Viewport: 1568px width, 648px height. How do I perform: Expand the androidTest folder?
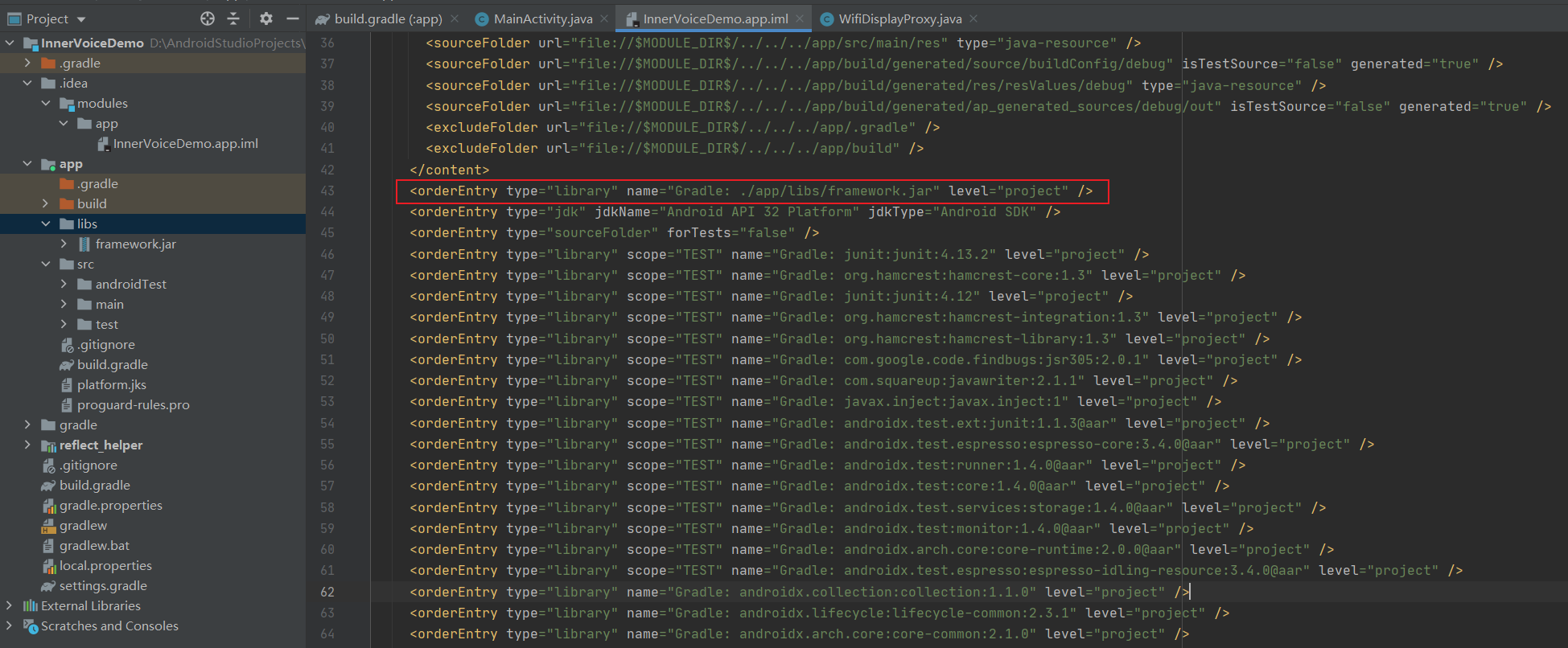click(x=64, y=284)
